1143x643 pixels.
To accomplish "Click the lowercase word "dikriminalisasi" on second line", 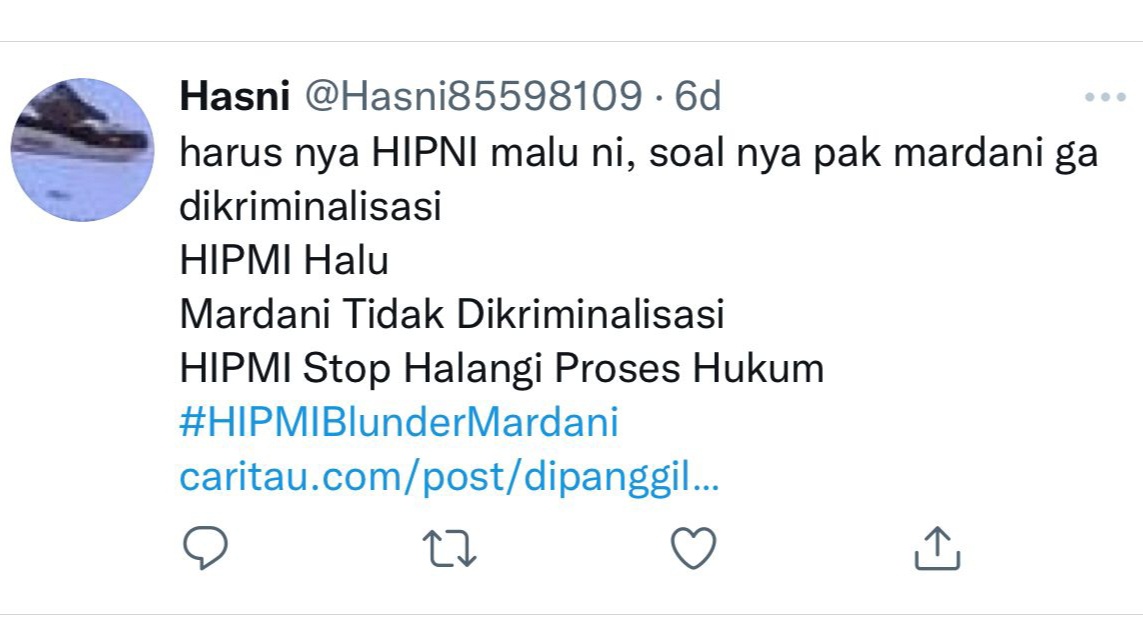I will 311,206.
